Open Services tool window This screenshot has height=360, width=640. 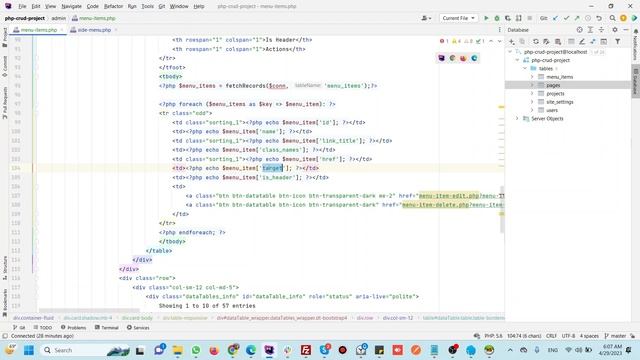point(138,327)
